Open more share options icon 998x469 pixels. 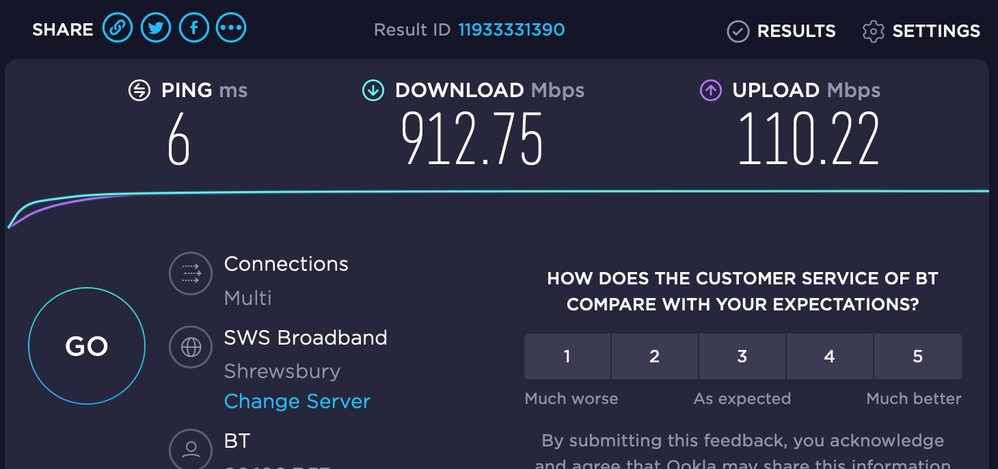pos(231,29)
